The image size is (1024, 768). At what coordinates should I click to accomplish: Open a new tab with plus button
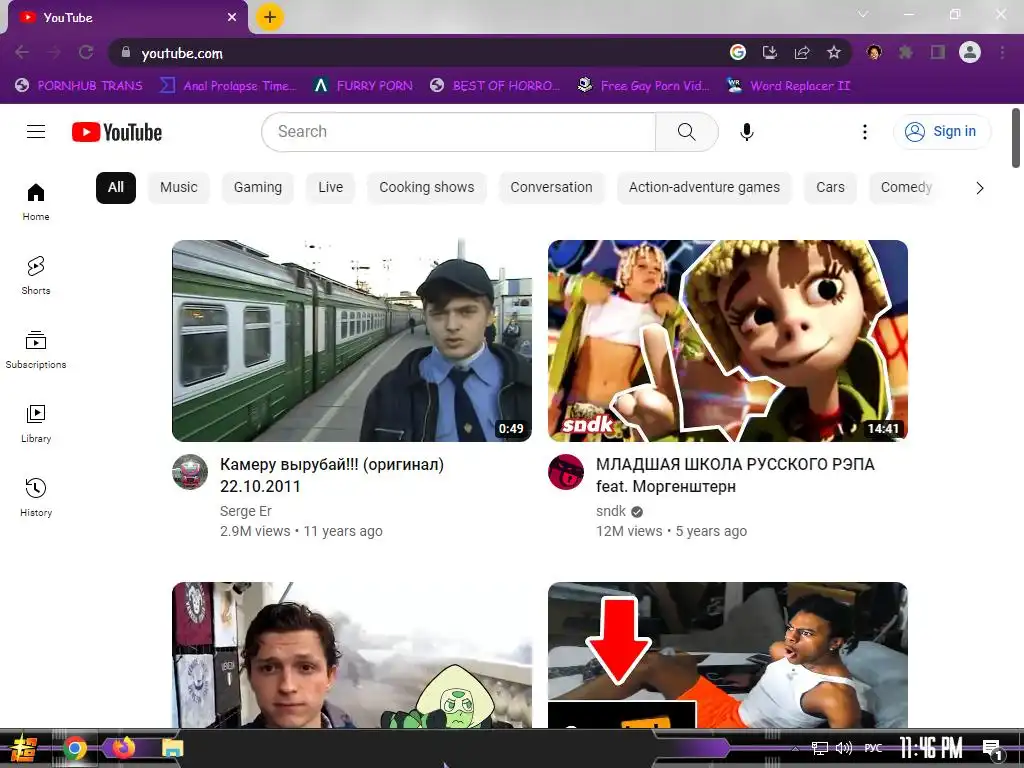[x=269, y=17]
